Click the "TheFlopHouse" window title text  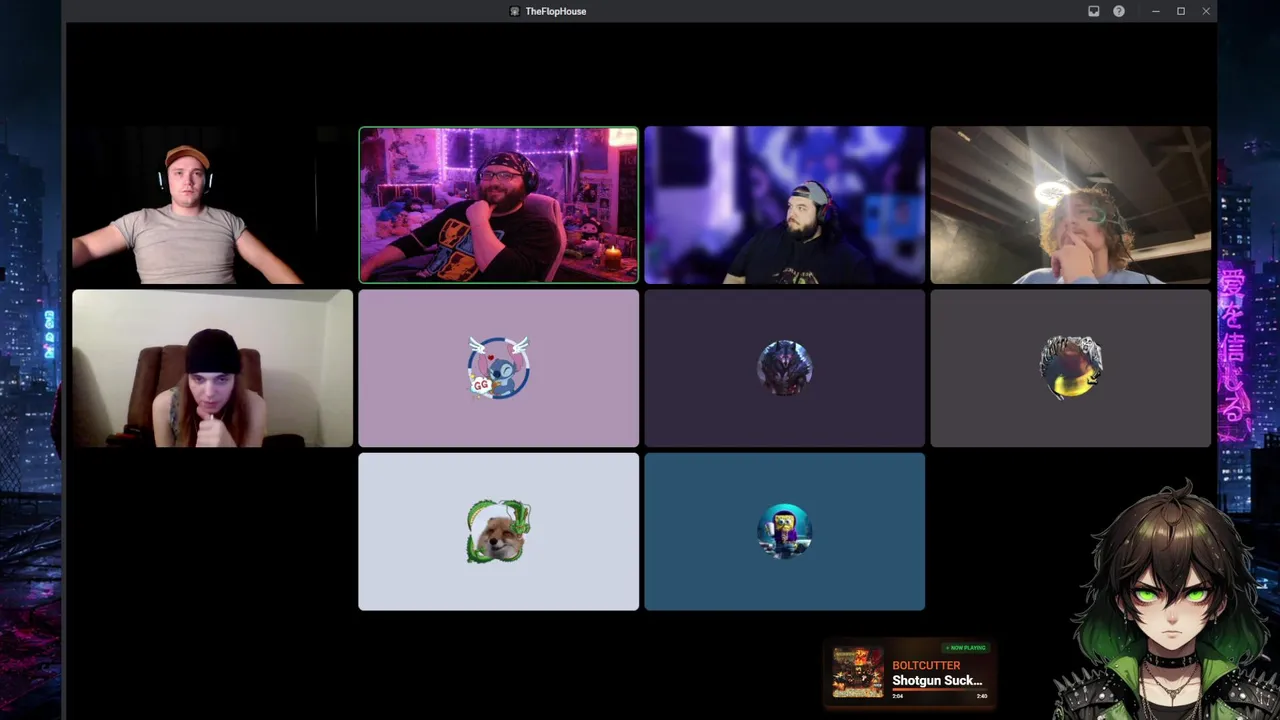click(556, 11)
